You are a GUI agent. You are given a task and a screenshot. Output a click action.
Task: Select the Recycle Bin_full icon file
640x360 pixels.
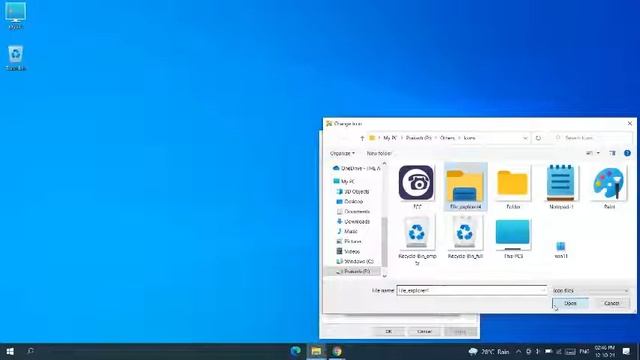click(465, 238)
